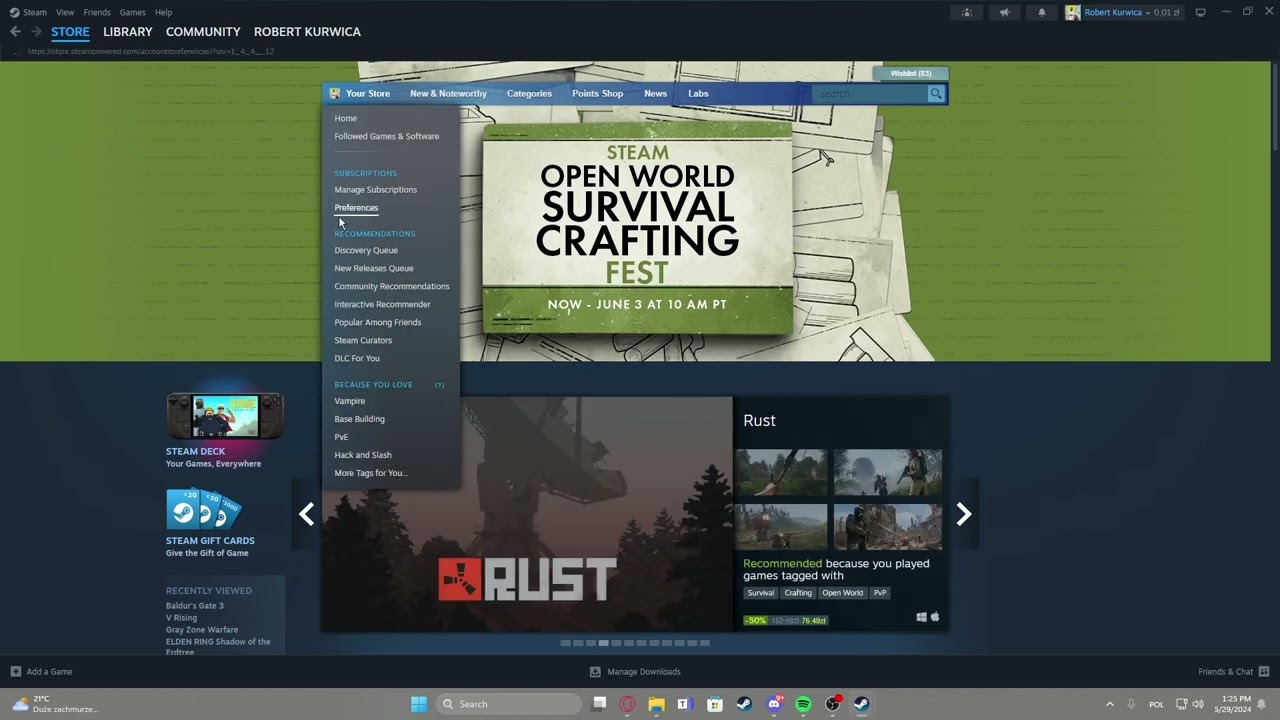Open the family view icon in title bar
This screenshot has height=720, width=1280.
coord(966,12)
